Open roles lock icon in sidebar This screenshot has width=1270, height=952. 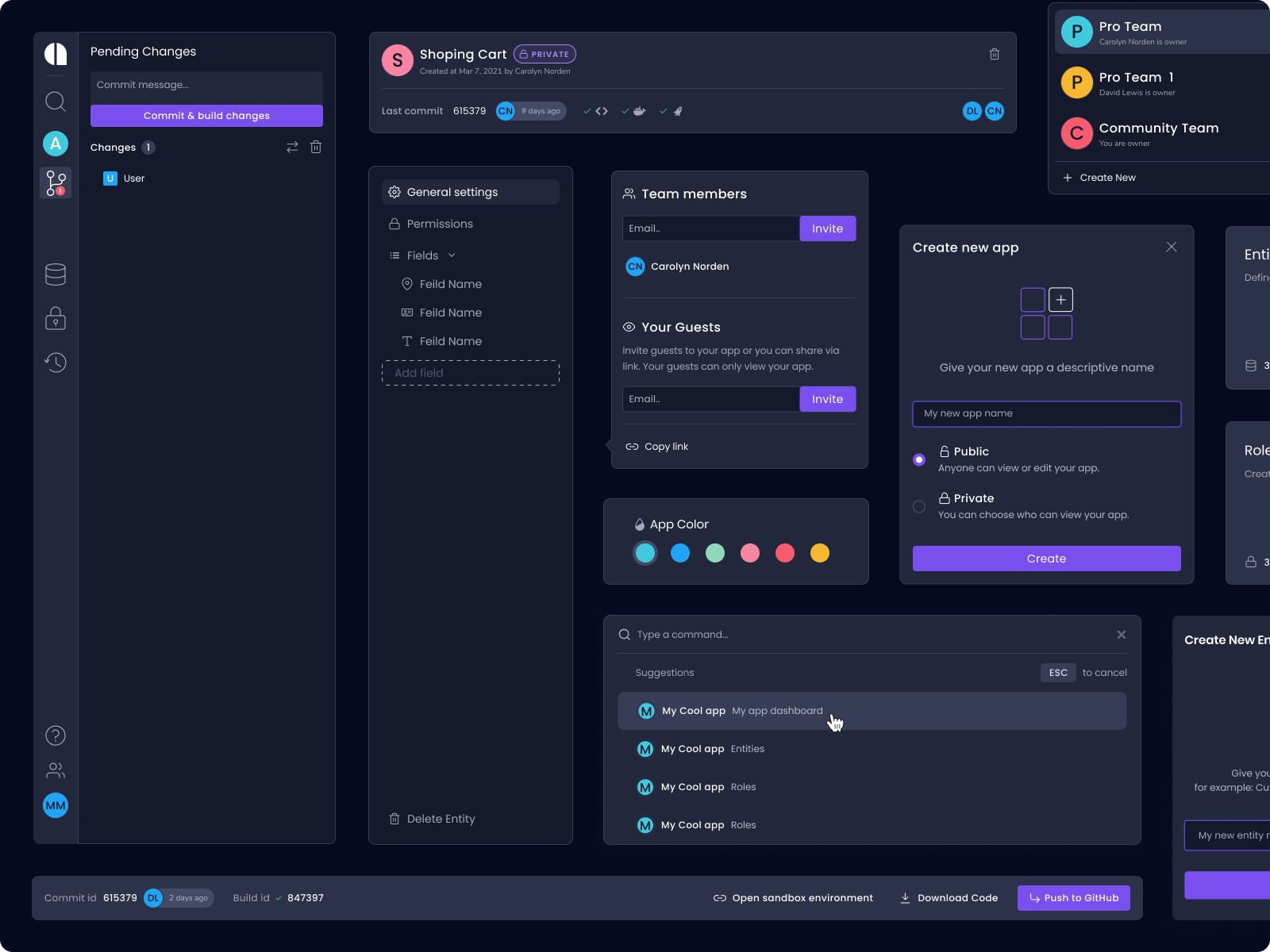[56, 318]
